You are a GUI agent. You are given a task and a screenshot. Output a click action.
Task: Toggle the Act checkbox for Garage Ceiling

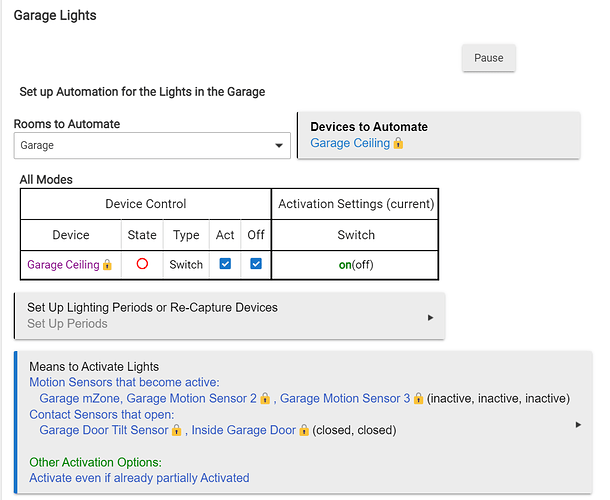point(225,264)
